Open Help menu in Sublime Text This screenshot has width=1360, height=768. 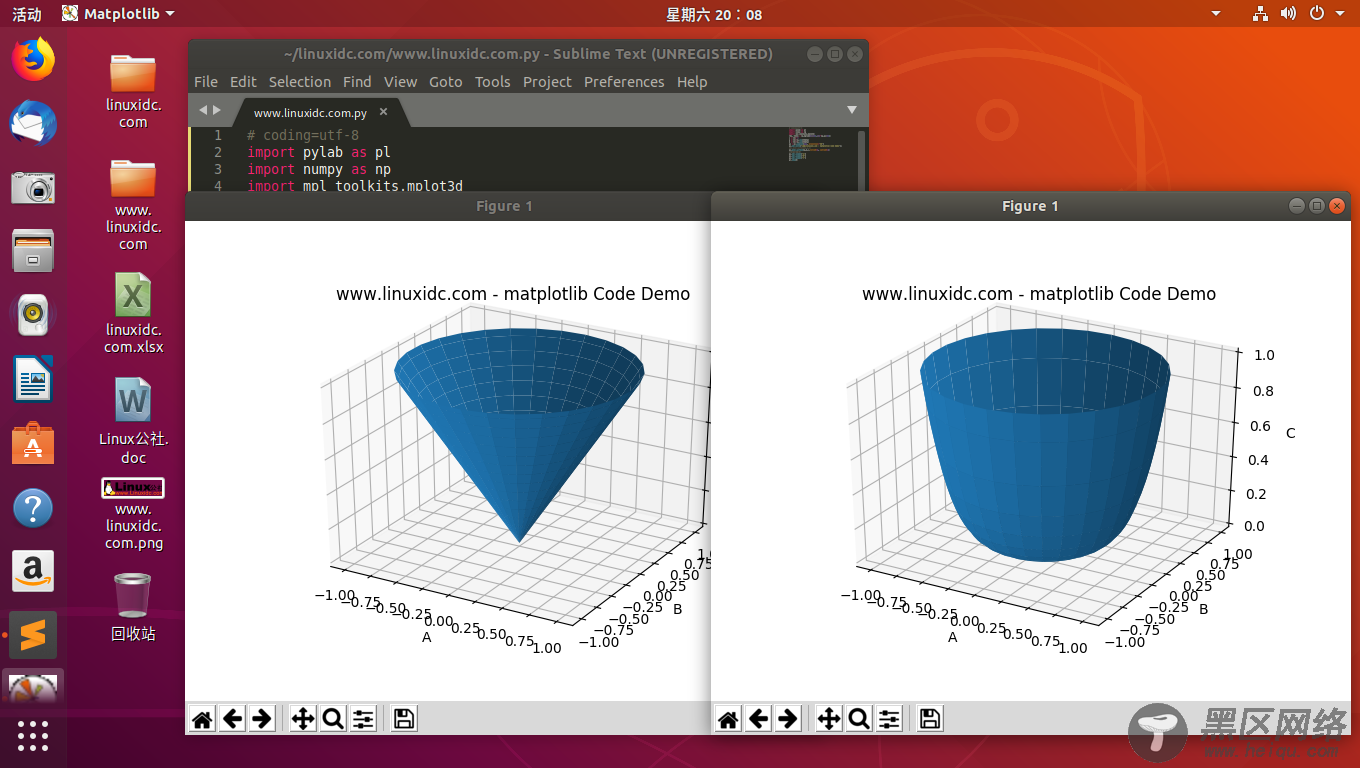tap(692, 82)
